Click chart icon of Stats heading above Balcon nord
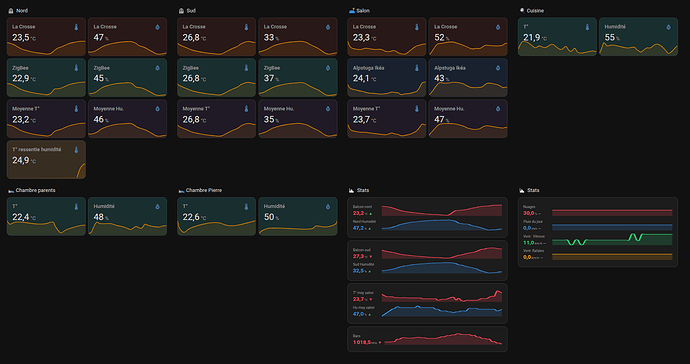 (x=351, y=191)
